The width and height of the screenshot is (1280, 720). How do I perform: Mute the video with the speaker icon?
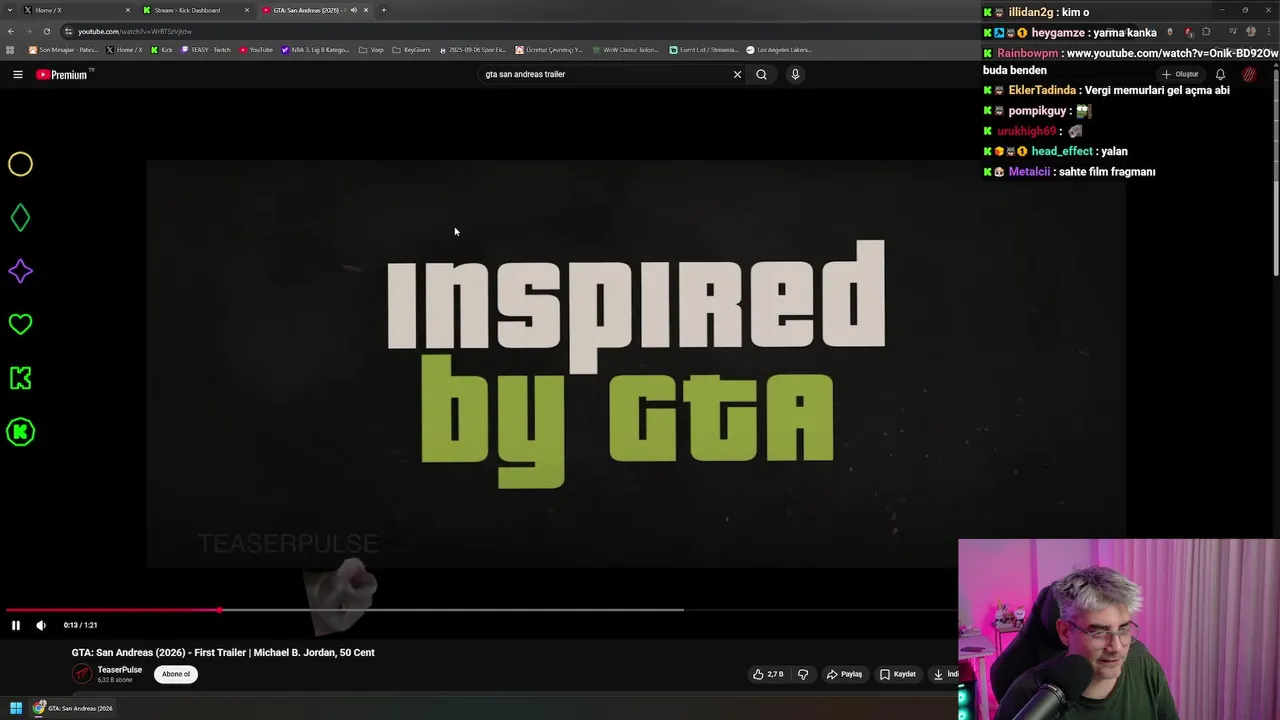[41, 625]
